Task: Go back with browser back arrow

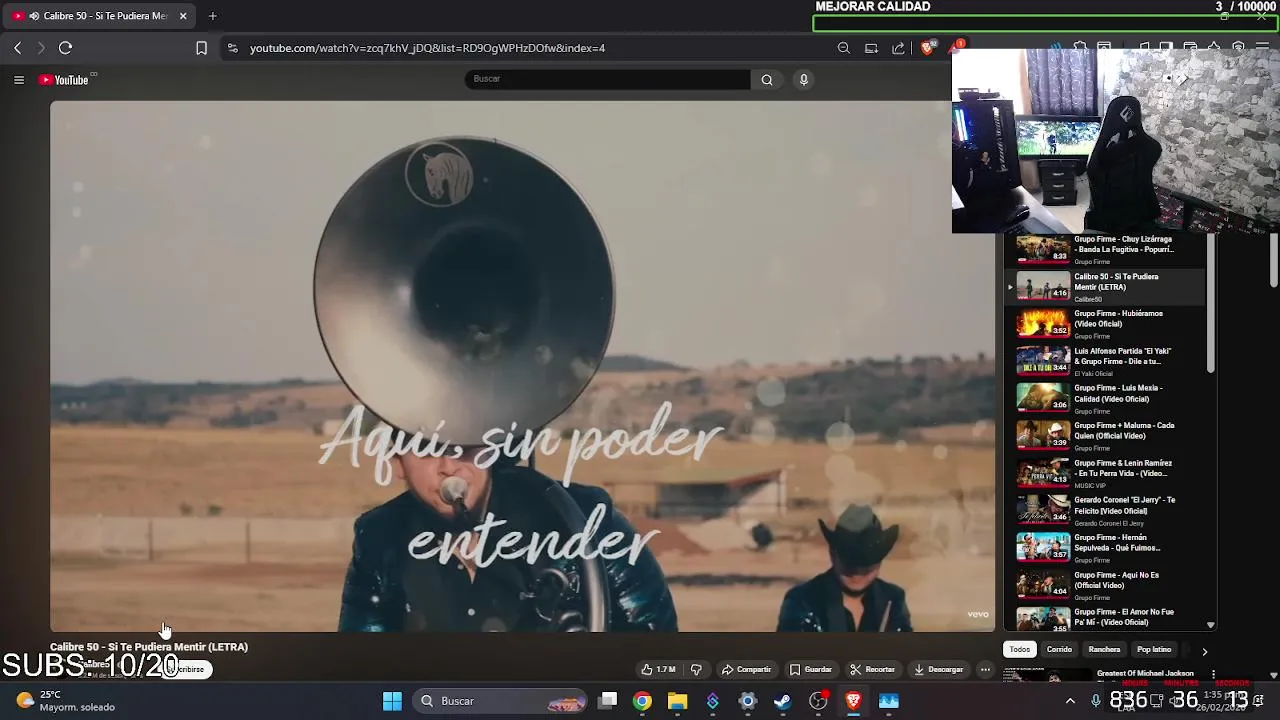Action: pyautogui.click(x=17, y=48)
